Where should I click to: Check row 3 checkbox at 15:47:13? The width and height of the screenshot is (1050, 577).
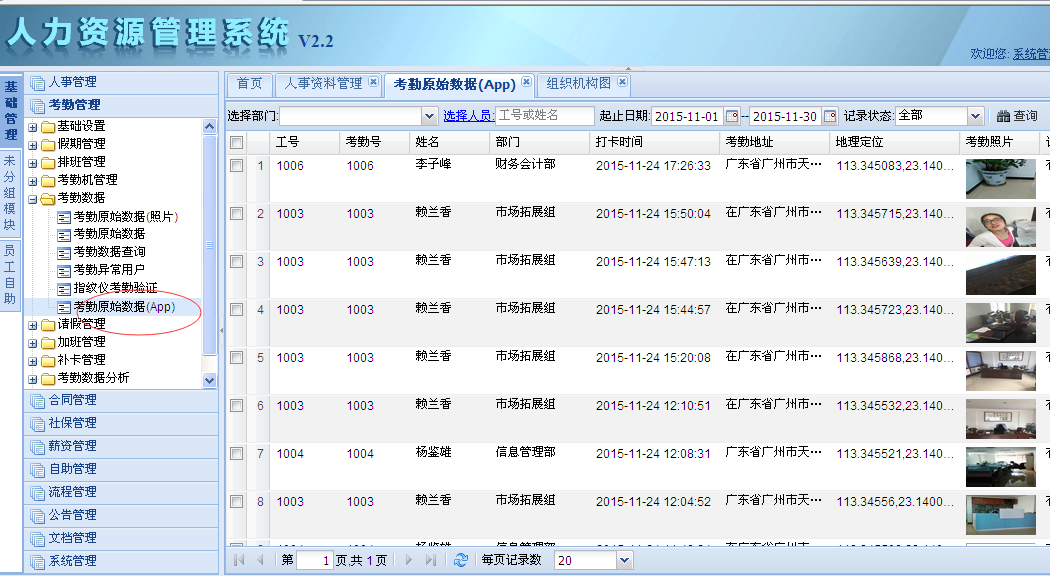click(236, 262)
